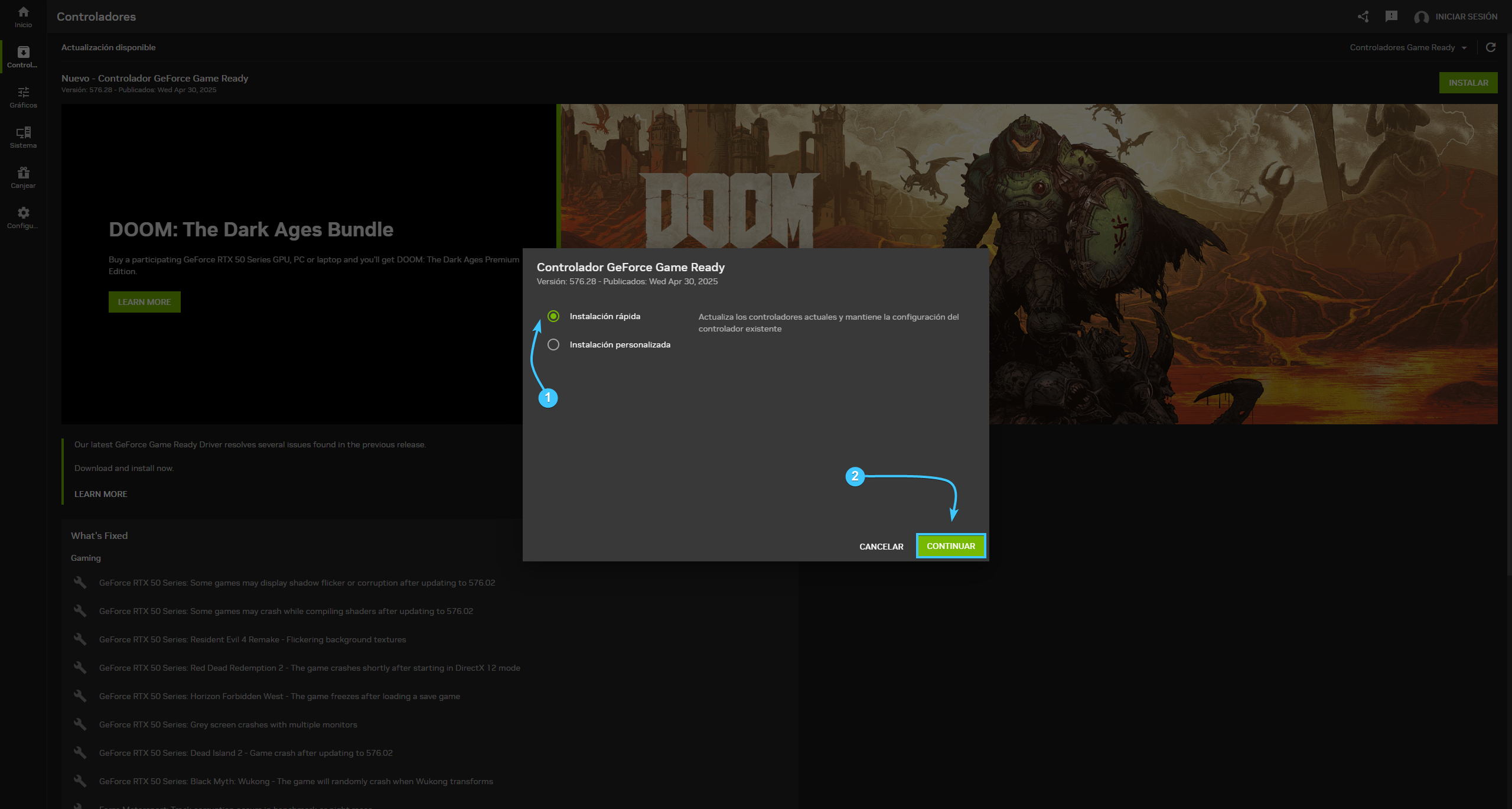Click Grey screen crashes multiple monitors entry
This screenshot has height=809, width=1512.
tap(228, 724)
